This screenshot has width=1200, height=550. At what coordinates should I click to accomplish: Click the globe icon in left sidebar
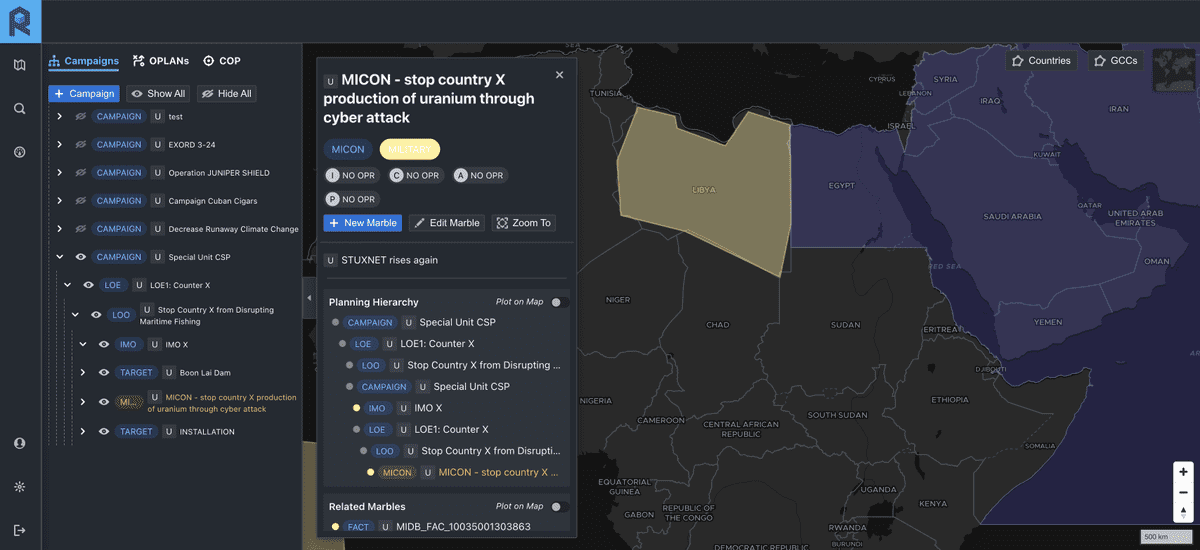(20, 152)
